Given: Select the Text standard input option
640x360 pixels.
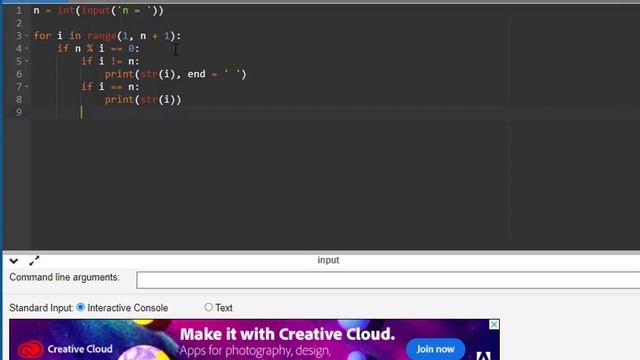Looking at the screenshot, I should [x=209, y=307].
